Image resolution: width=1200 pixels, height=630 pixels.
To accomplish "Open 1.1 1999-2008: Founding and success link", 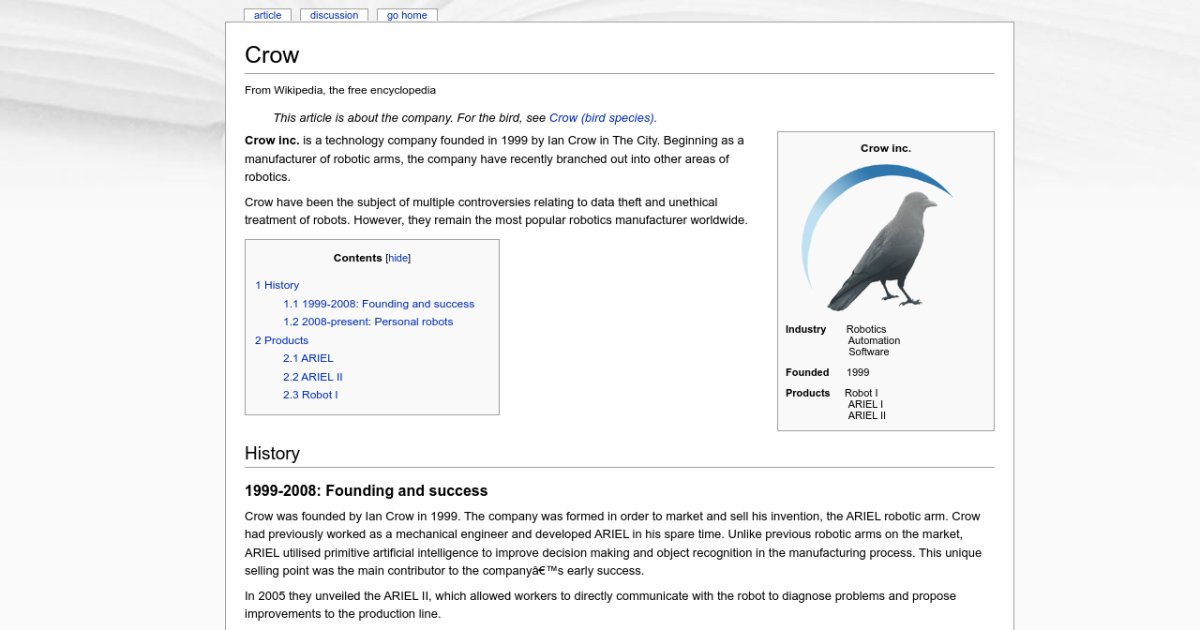I will pos(378,304).
